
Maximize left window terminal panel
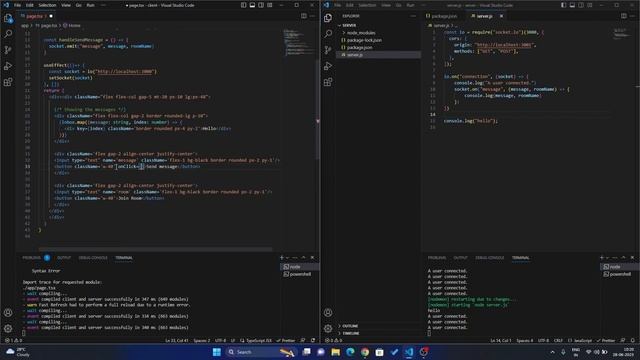303,258
